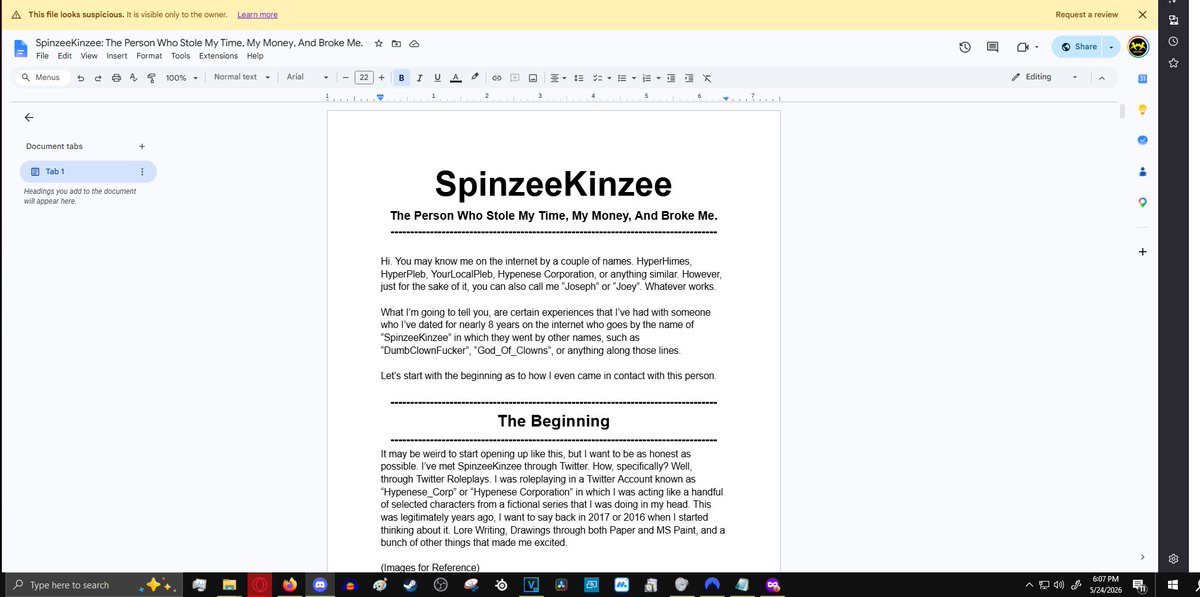This screenshot has height=597, width=1200.
Task: Insert an image from the toolbar
Action: (x=533, y=78)
